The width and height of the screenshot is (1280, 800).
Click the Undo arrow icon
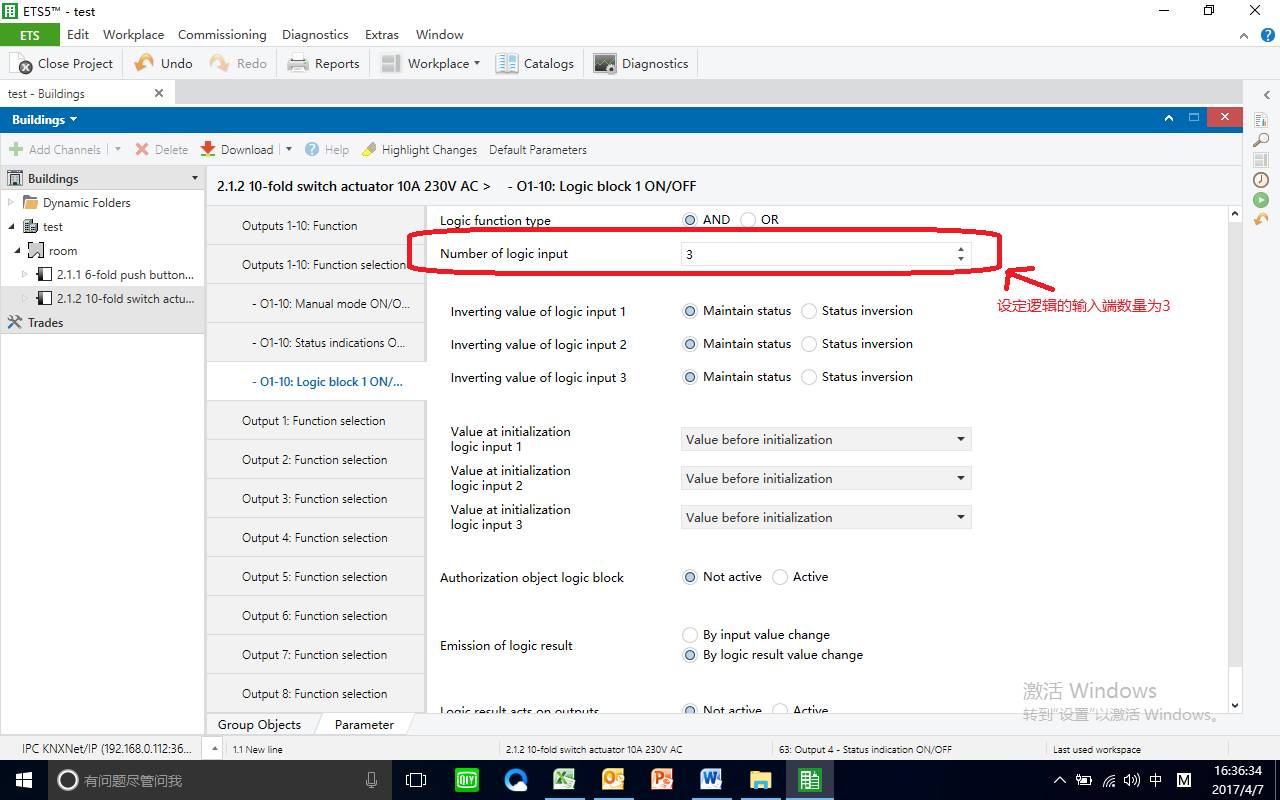point(145,63)
